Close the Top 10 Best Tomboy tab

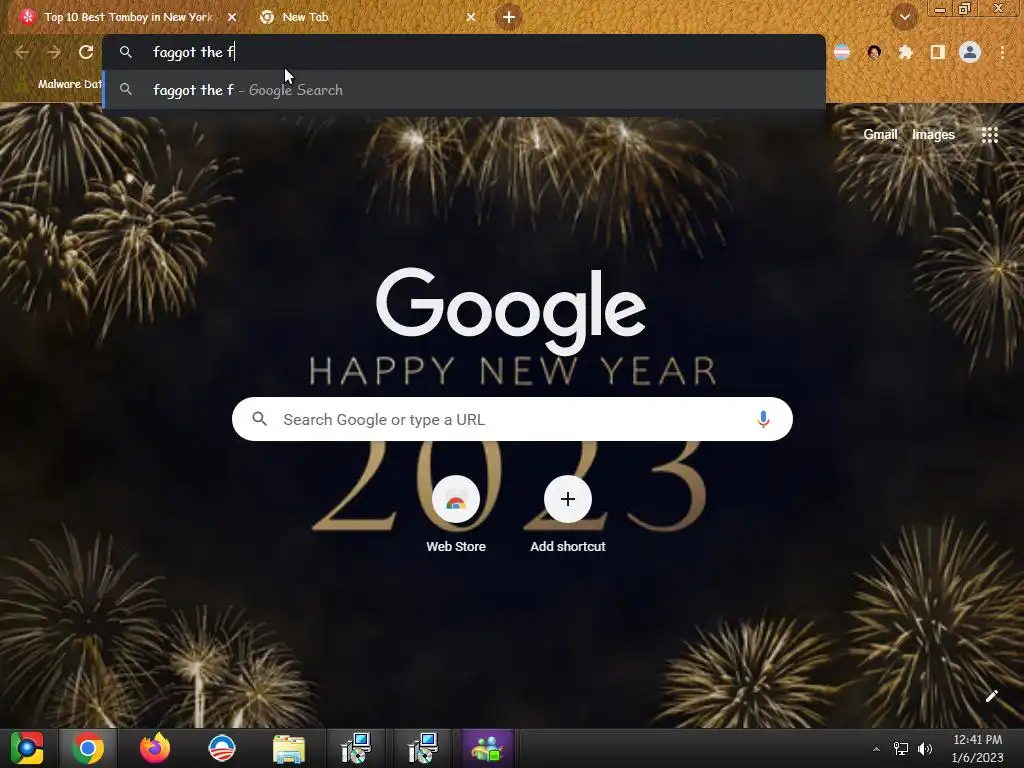click(x=232, y=17)
